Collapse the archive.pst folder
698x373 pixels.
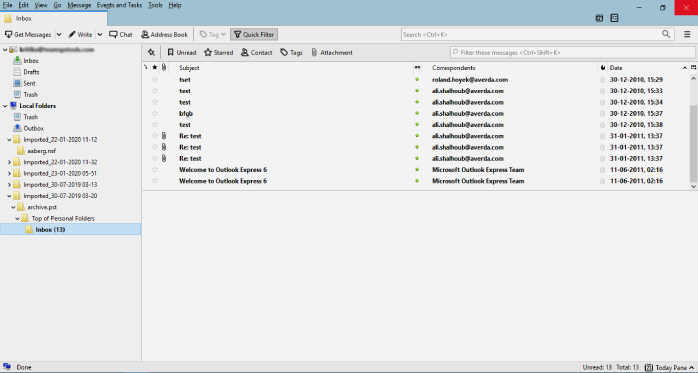pos(13,207)
